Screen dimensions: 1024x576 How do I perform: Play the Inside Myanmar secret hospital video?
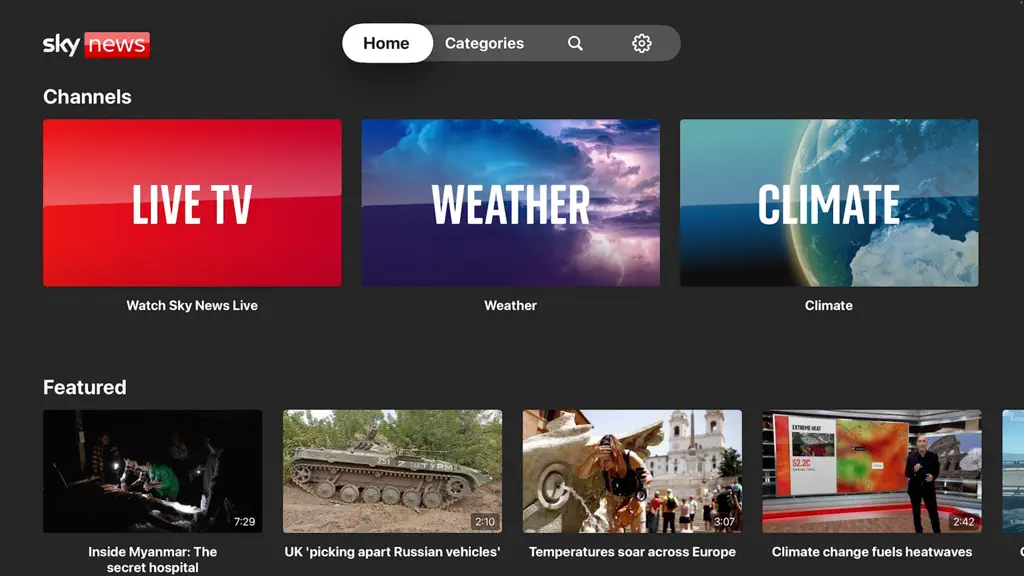pos(153,471)
